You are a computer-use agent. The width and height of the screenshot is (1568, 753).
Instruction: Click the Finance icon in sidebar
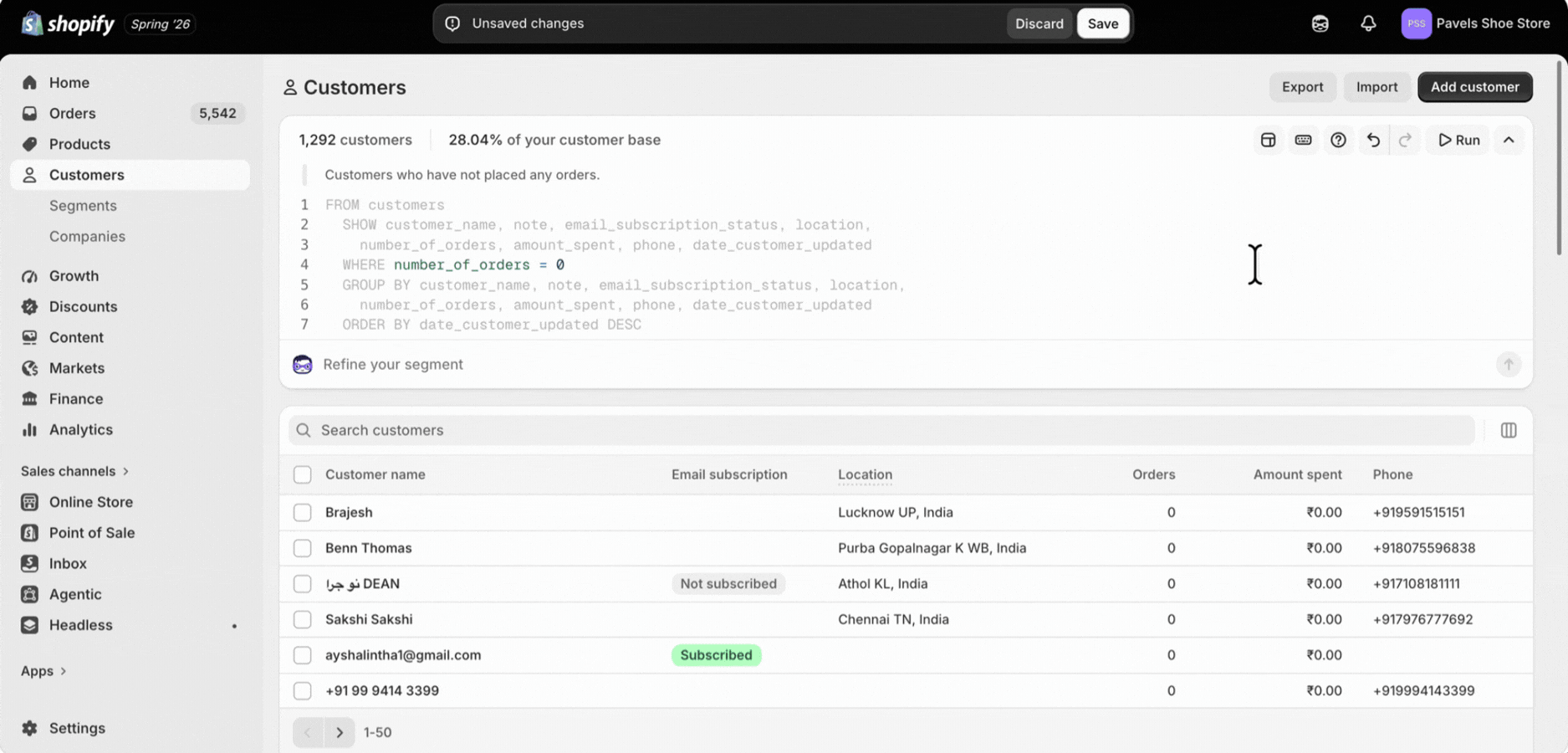pyautogui.click(x=29, y=399)
